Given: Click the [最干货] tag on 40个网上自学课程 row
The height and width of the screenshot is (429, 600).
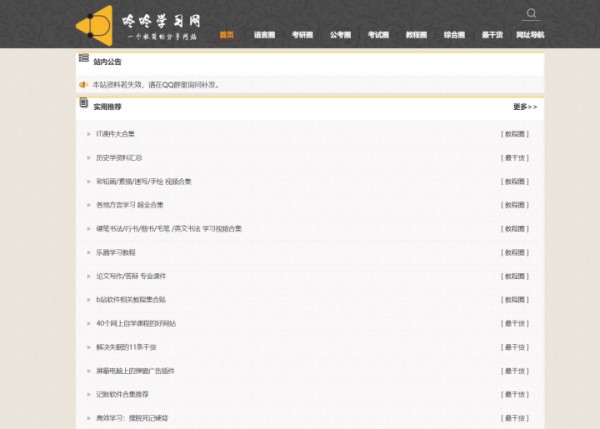Looking at the screenshot, I should (515, 323).
